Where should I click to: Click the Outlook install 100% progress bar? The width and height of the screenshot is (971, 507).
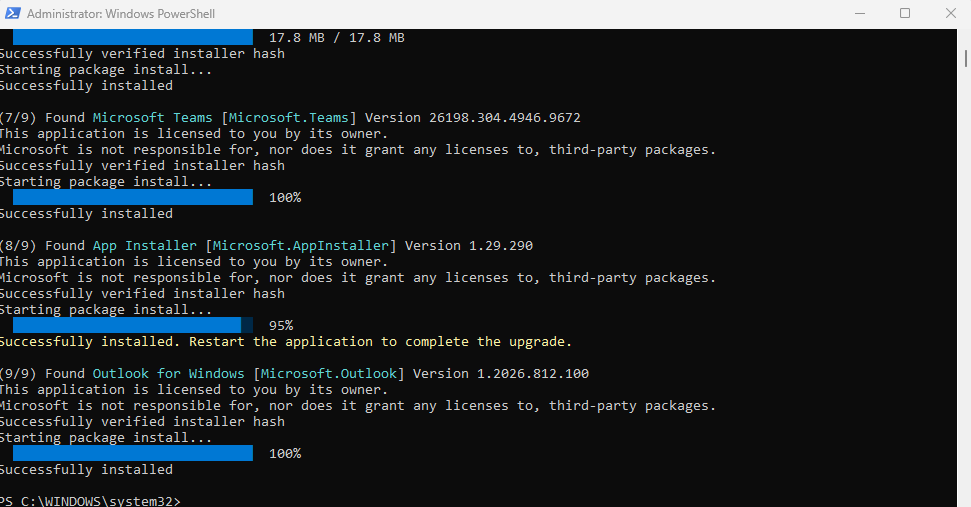pyautogui.click(x=133, y=453)
